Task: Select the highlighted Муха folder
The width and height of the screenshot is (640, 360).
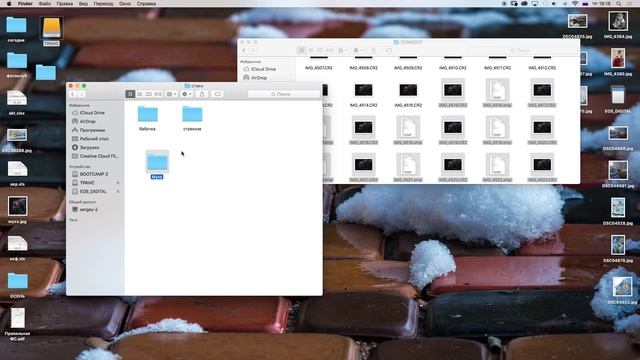Action: pyautogui.click(x=157, y=164)
